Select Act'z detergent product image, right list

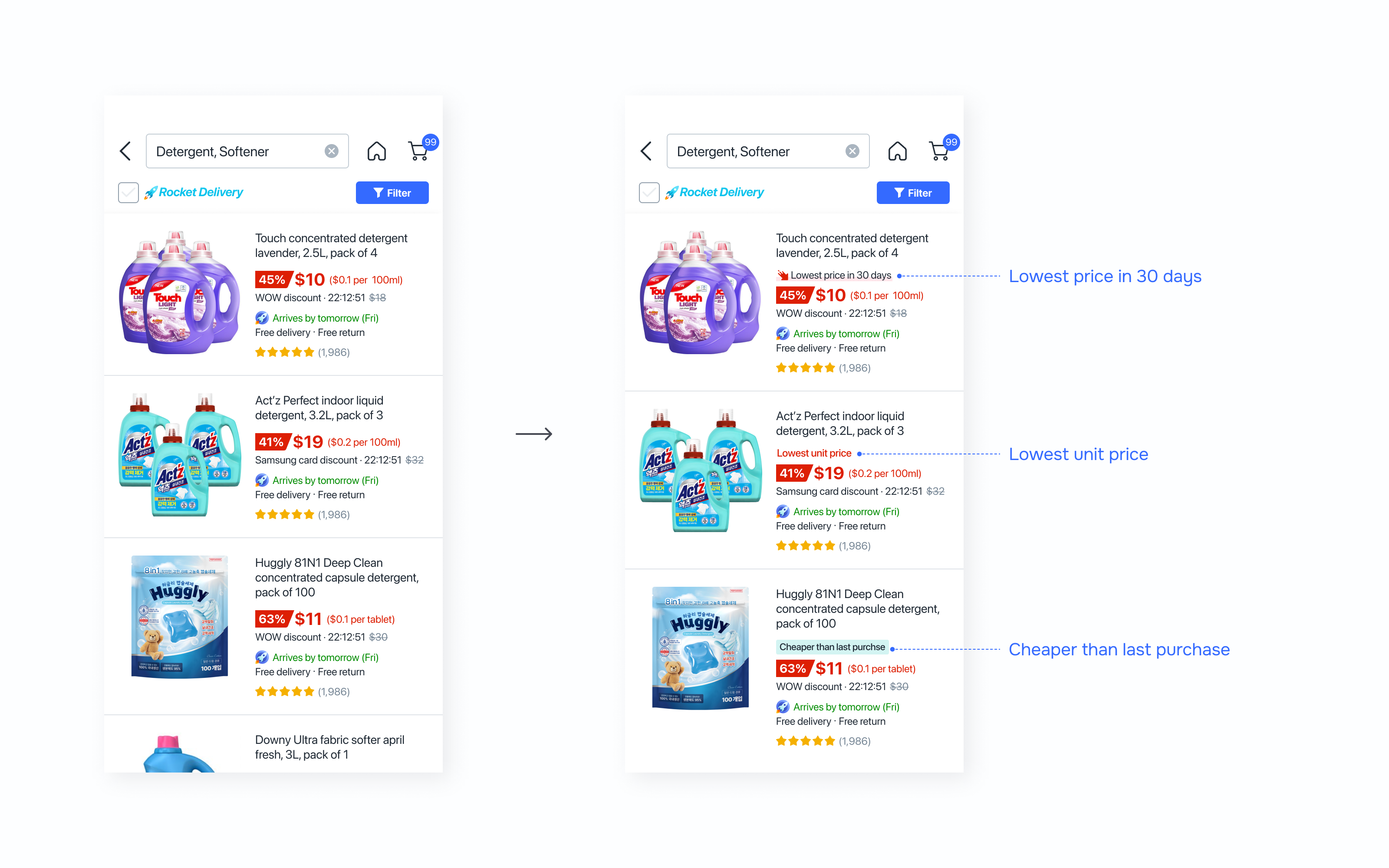[700, 470]
